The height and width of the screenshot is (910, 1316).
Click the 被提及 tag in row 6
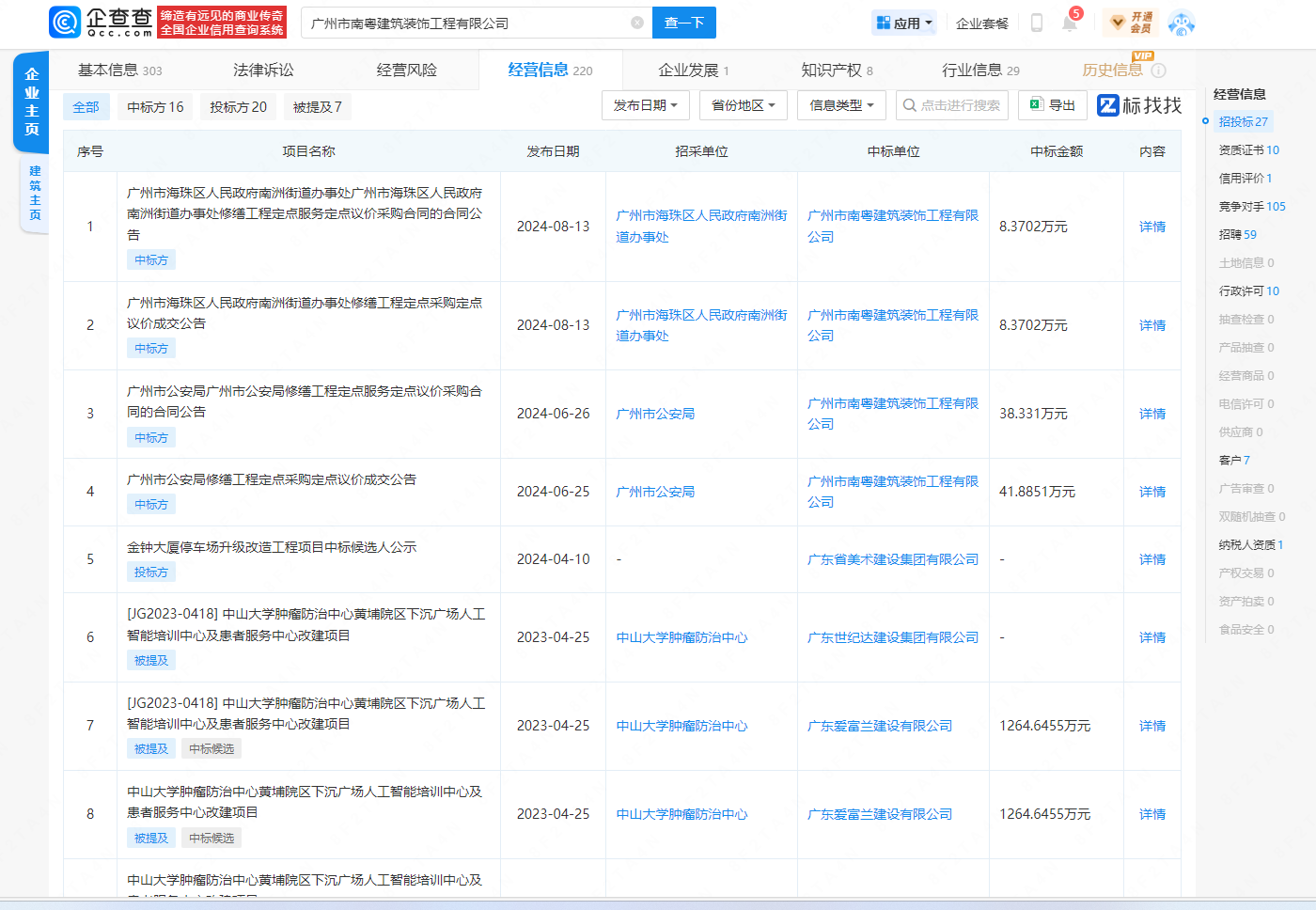coord(151,661)
